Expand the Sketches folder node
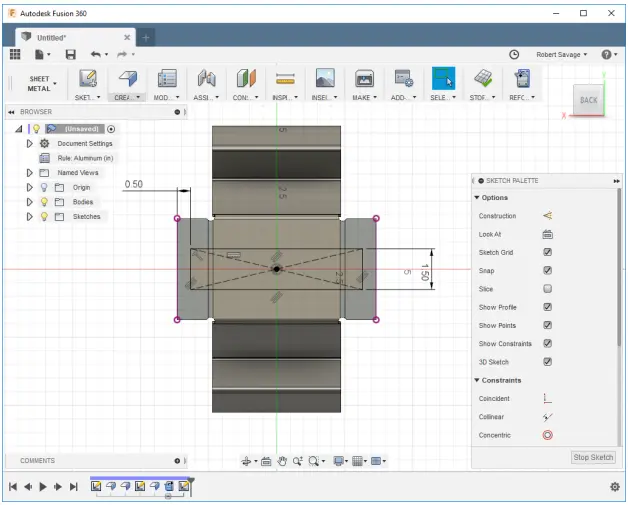Image resolution: width=628 pixels, height=505 pixels. (x=29, y=216)
